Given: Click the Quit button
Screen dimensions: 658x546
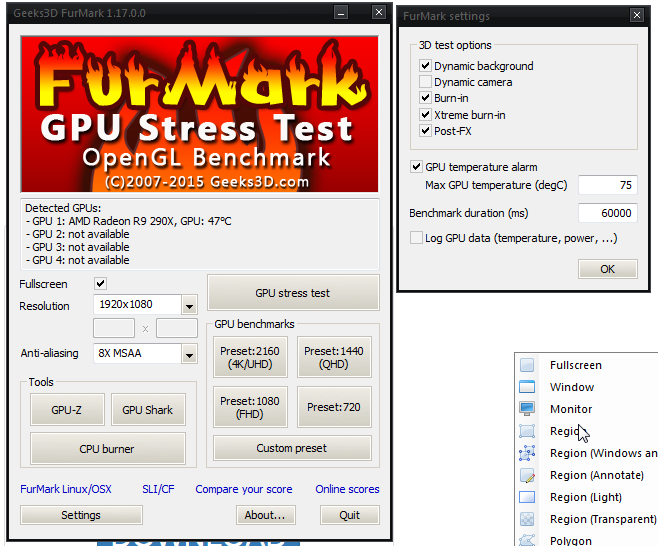Looking at the screenshot, I should [350, 515].
